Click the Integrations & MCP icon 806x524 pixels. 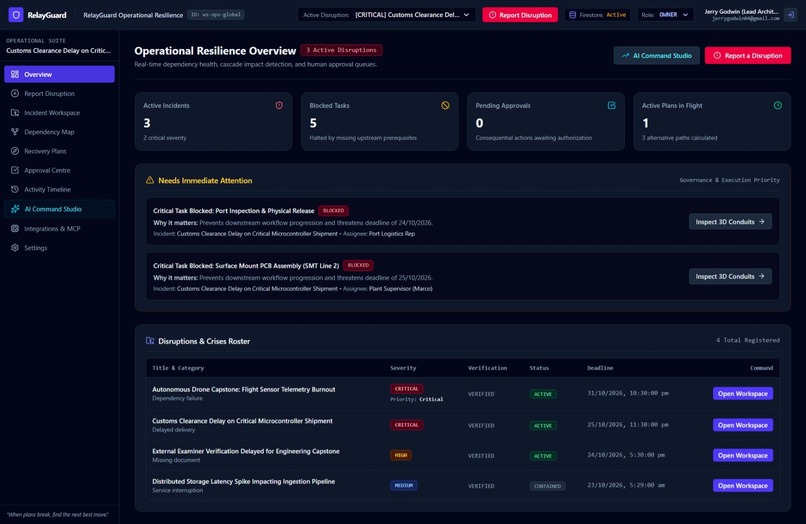tap(15, 228)
